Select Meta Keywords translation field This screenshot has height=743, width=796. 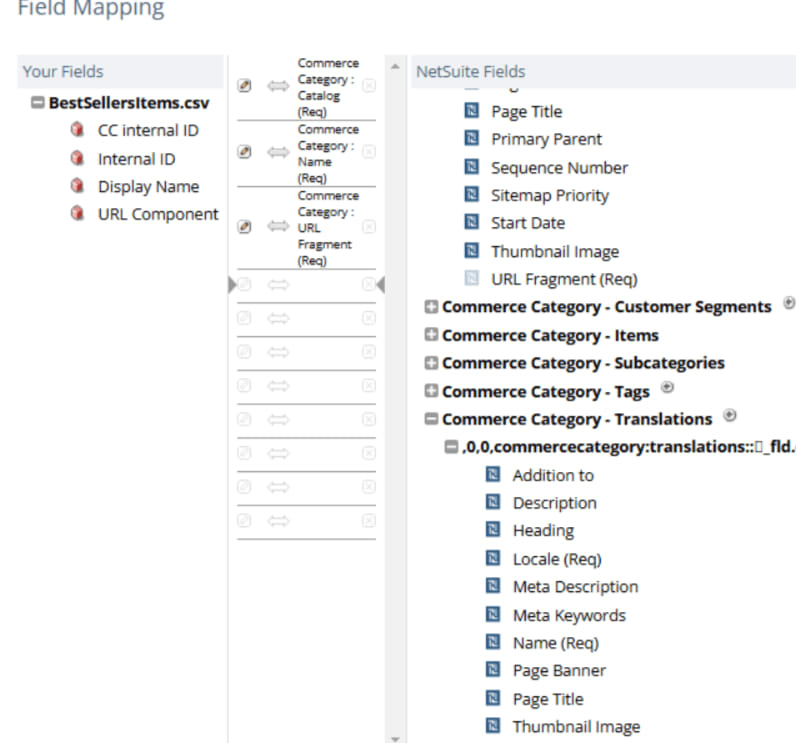pos(569,615)
